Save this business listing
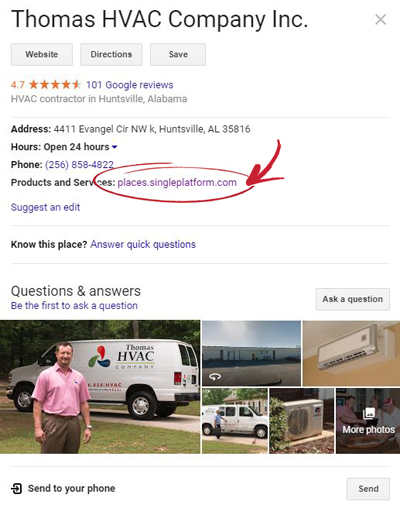The image size is (400, 508). coord(178,54)
